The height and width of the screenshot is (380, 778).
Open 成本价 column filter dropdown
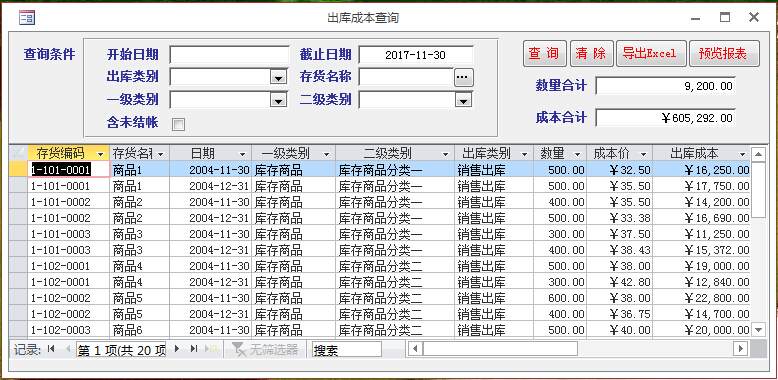coord(644,153)
